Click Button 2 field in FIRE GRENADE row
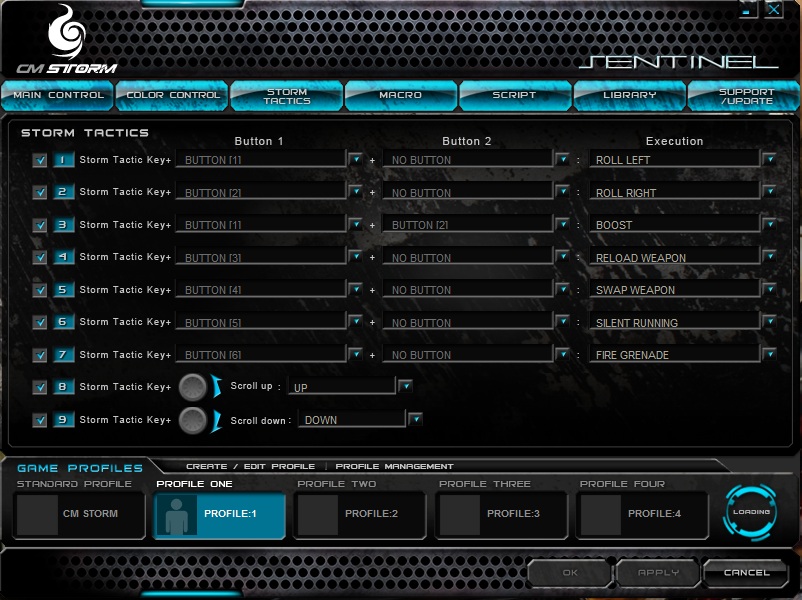The width and height of the screenshot is (802, 600). [468, 354]
